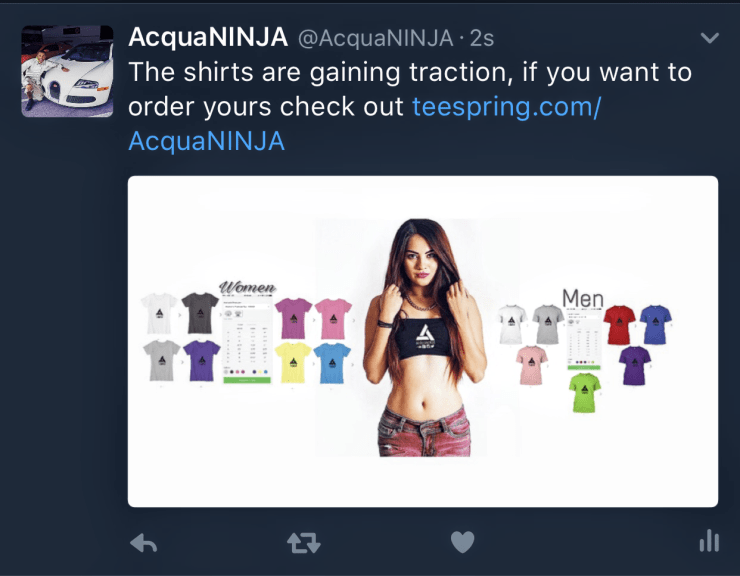Click the reply arrow icon
The height and width of the screenshot is (576, 740).
pos(143,543)
